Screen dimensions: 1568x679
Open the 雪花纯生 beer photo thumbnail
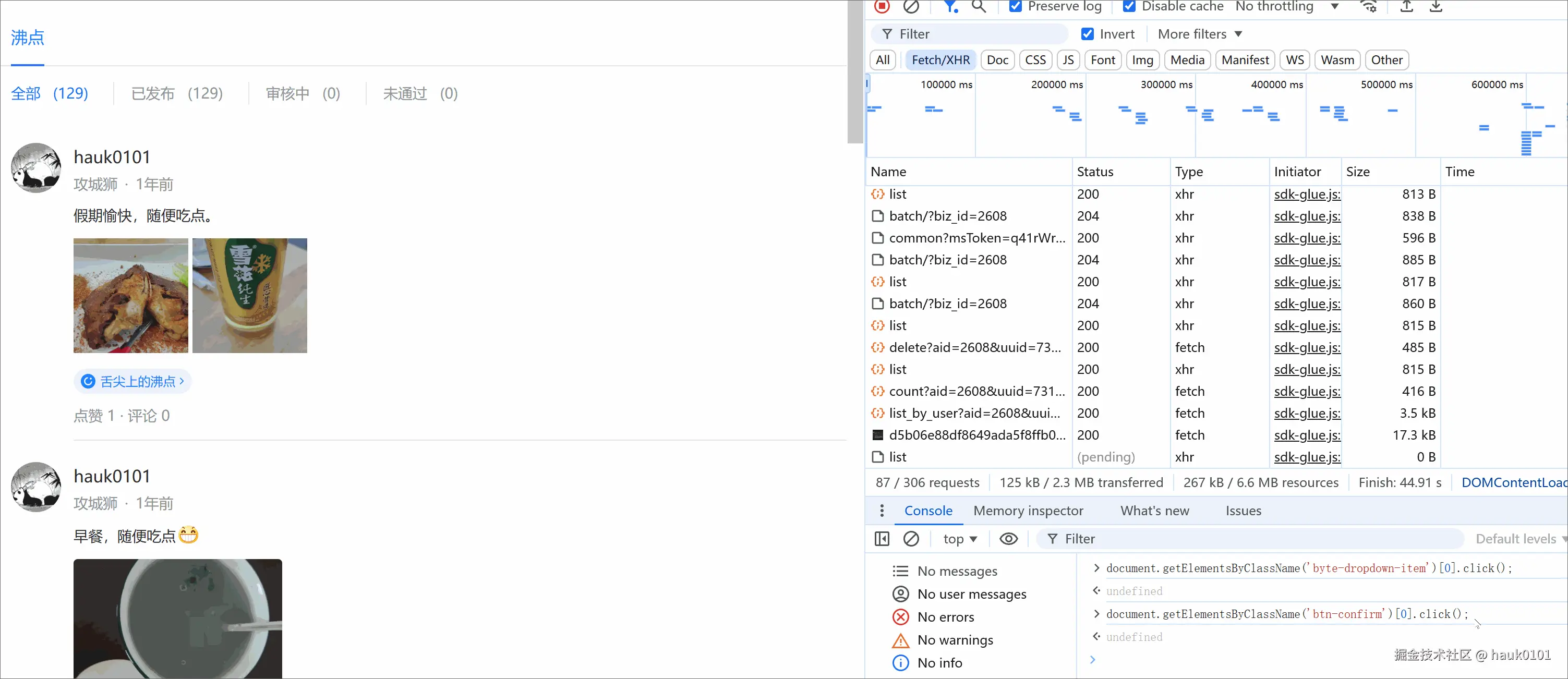[x=249, y=295]
